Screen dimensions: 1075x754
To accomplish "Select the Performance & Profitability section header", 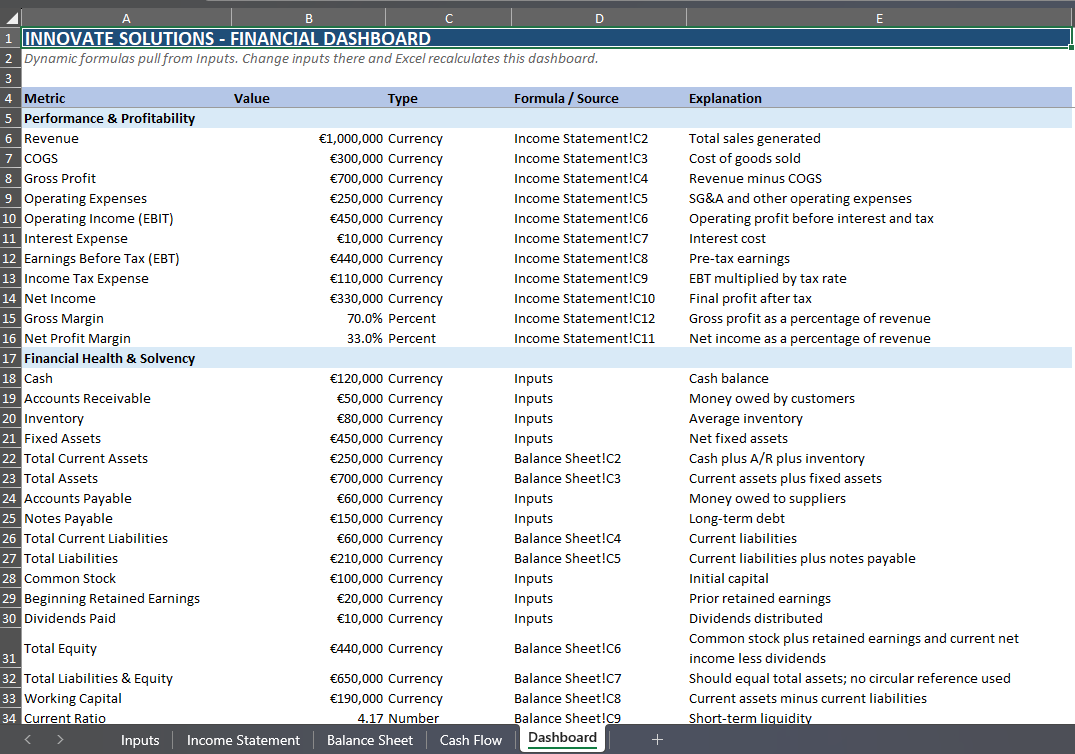I will pos(110,118).
